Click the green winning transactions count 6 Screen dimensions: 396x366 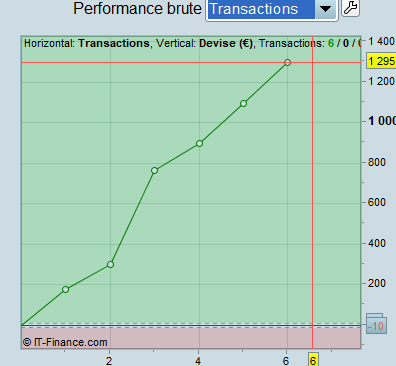[x=331, y=43]
